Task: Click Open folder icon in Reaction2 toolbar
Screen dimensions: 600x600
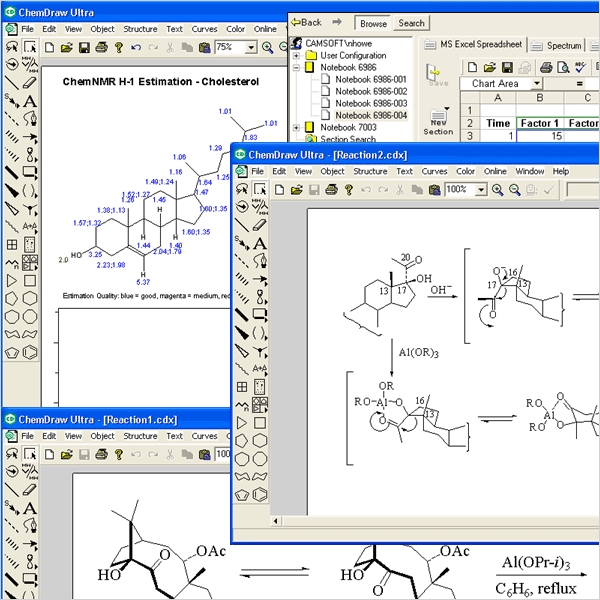Action: pyautogui.click(x=297, y=190)
